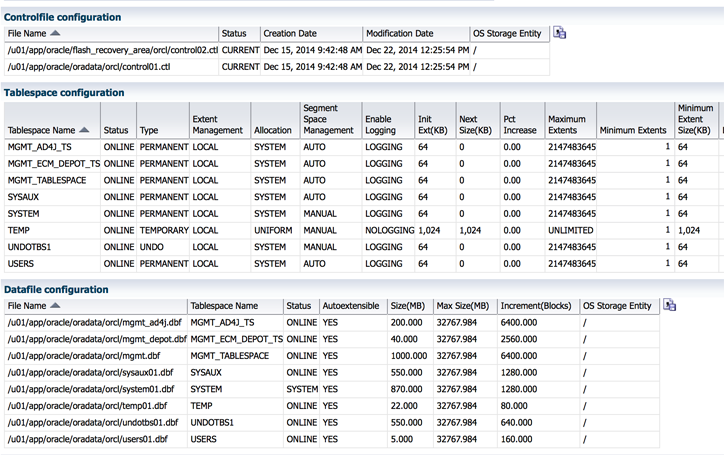Click sort arrow next to Tablespace Name header

point(84,131)
